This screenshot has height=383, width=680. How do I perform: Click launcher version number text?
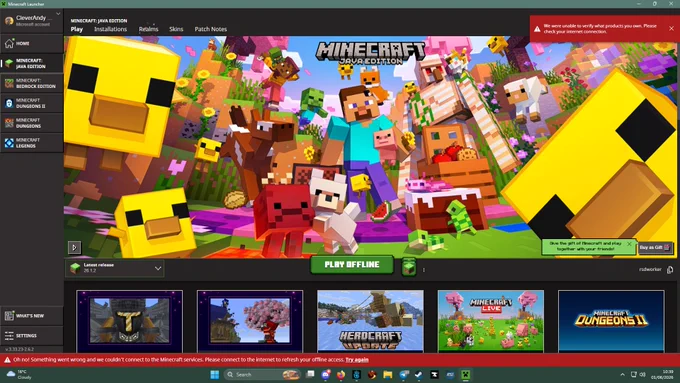(x=20, y=349)
